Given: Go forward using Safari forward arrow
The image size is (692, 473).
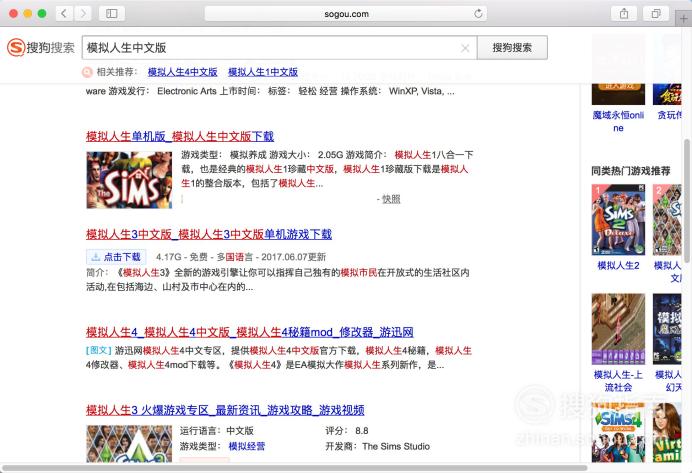Looking at the screenshot, I should click(83, 14).
